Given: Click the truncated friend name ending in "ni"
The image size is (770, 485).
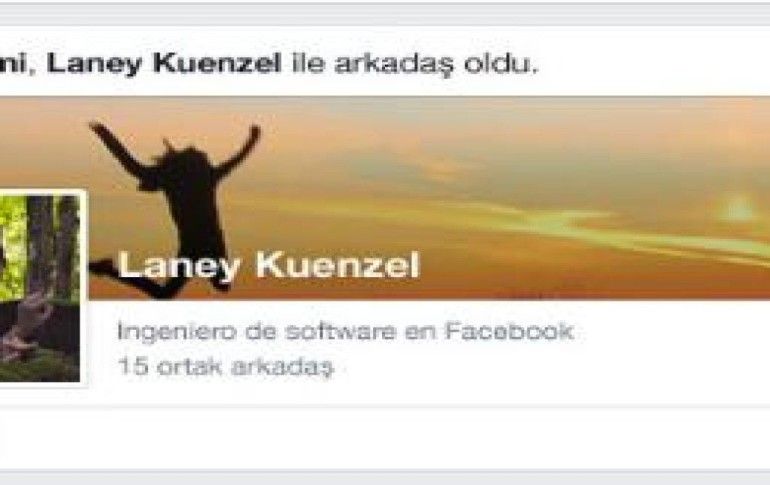Looking at the screenshot, I should tap(13, 64).
